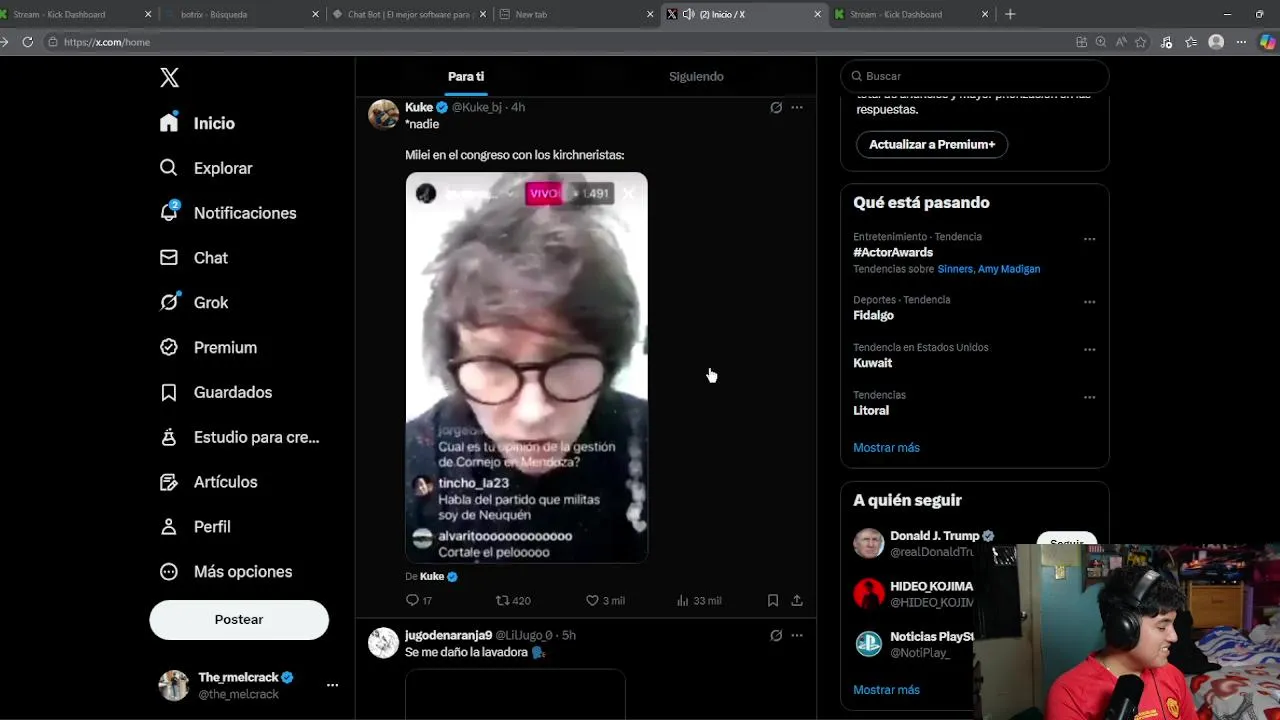Open more options on Kuke's post
Viewport: 1280px width, 720px height.
point(797,107)
